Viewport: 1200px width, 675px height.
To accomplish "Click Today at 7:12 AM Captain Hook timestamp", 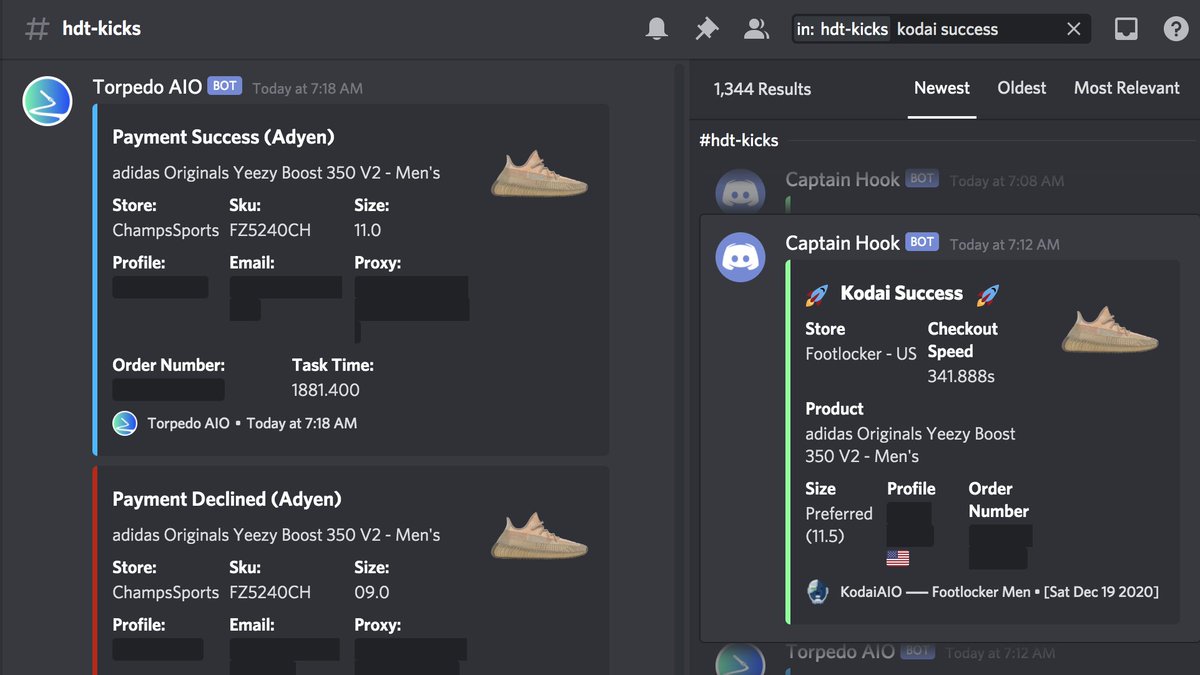I will click(1005, 245).
